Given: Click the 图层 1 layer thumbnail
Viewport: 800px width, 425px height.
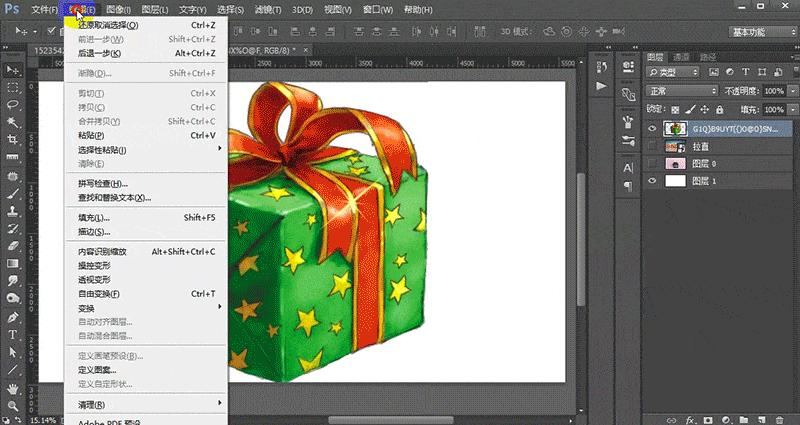Looking at the screenshot, I should 675,181.
